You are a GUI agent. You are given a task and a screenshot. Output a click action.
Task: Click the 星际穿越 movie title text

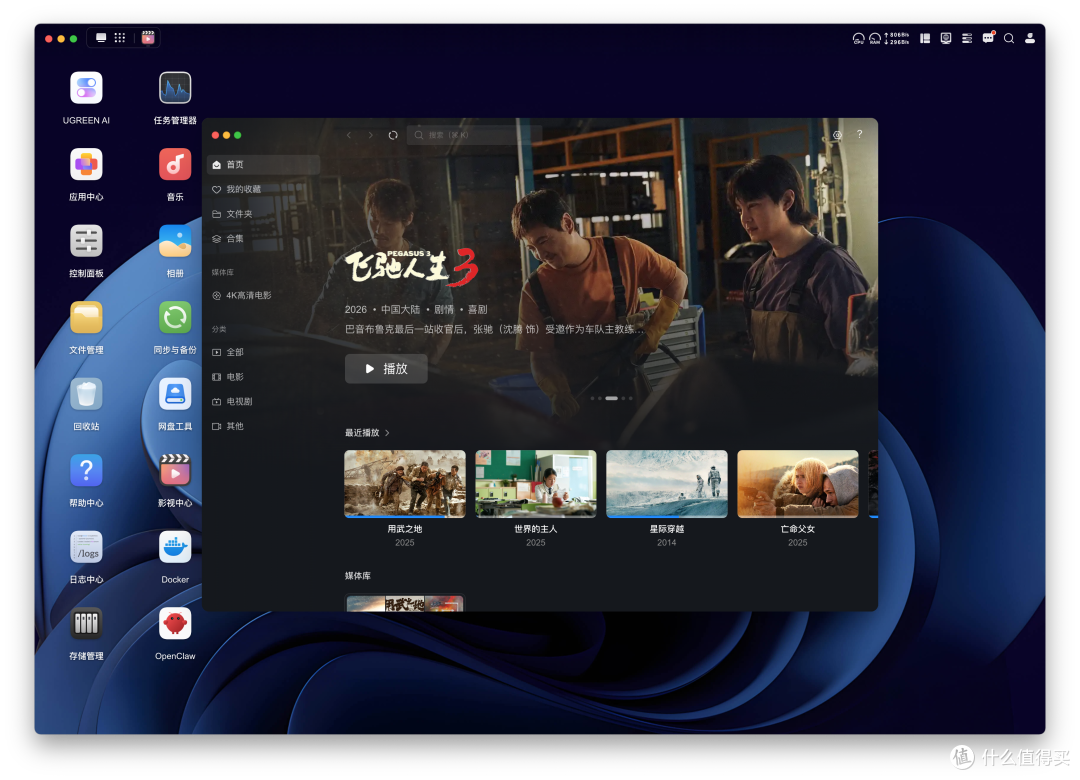point(667,529)
